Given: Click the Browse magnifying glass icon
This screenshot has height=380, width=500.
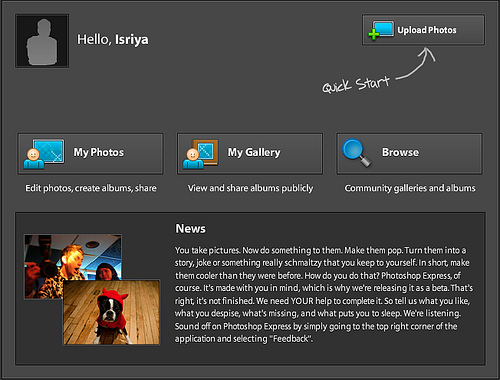Looking at the screenshot, I should (x=356, y=153).
